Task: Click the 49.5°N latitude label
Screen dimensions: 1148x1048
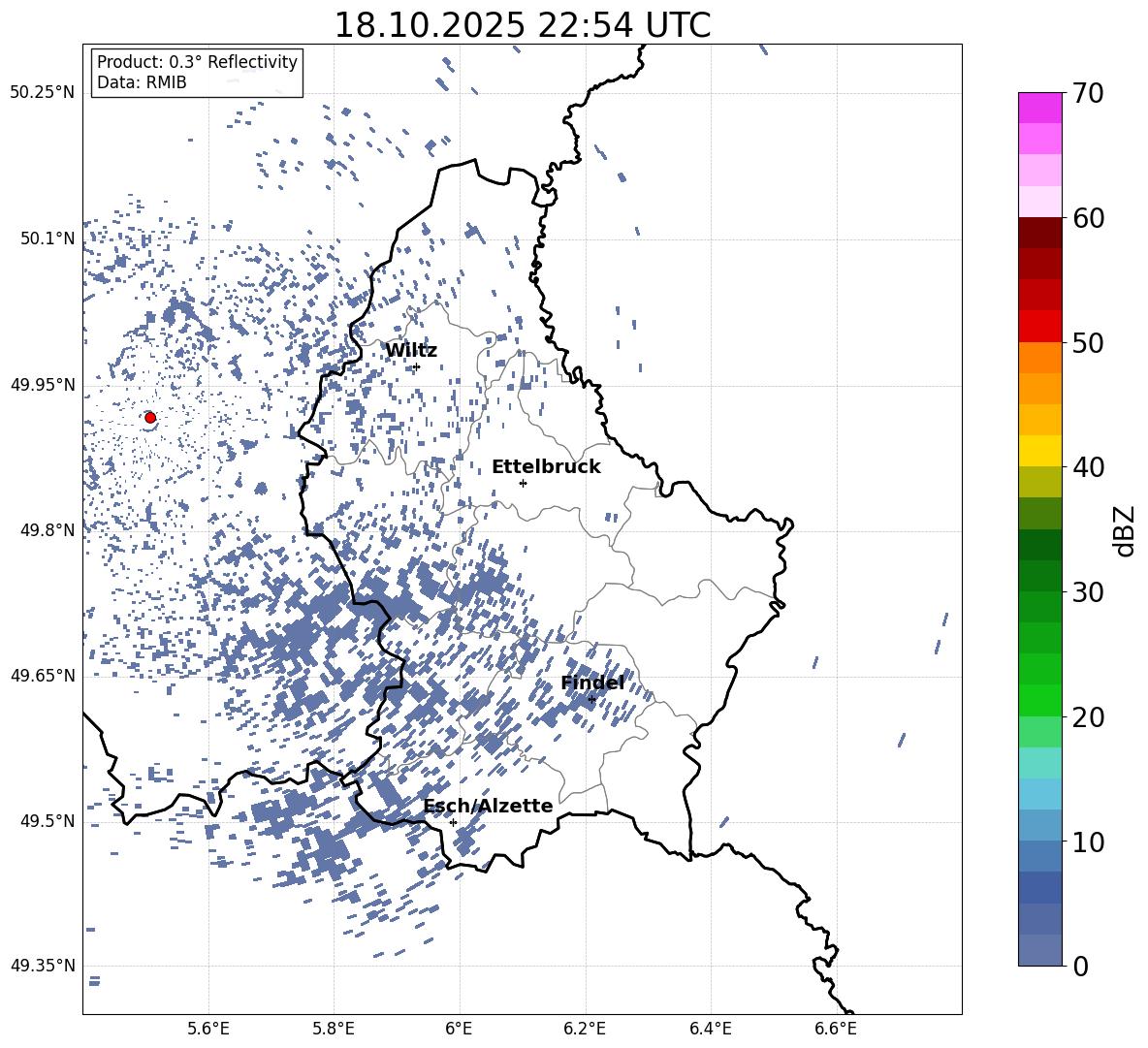Action: 48,820
